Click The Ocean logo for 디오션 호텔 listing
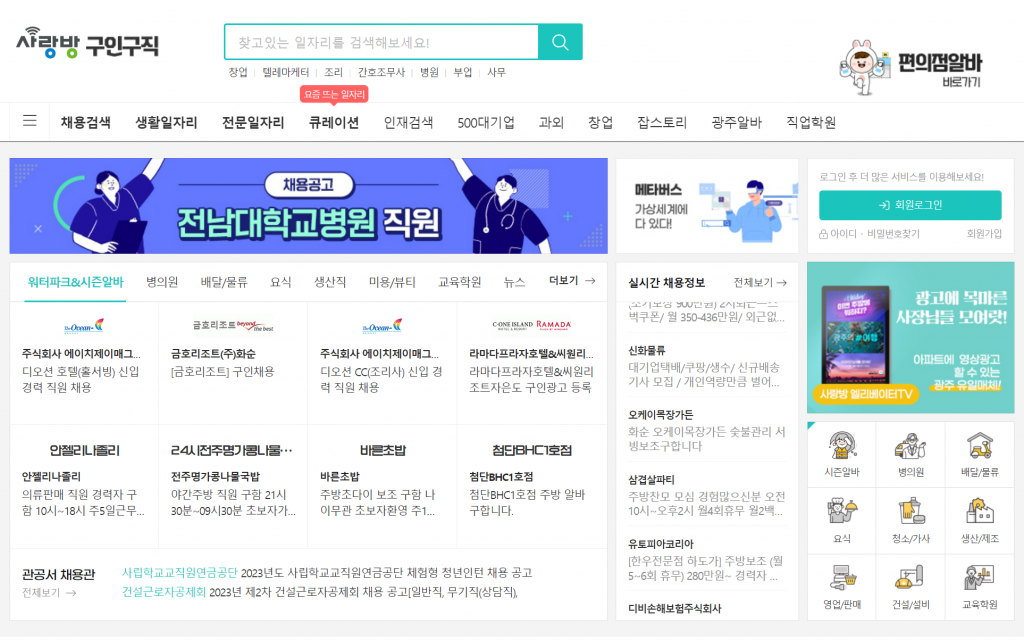This screenshot has width=1024, height=640. 84,325
